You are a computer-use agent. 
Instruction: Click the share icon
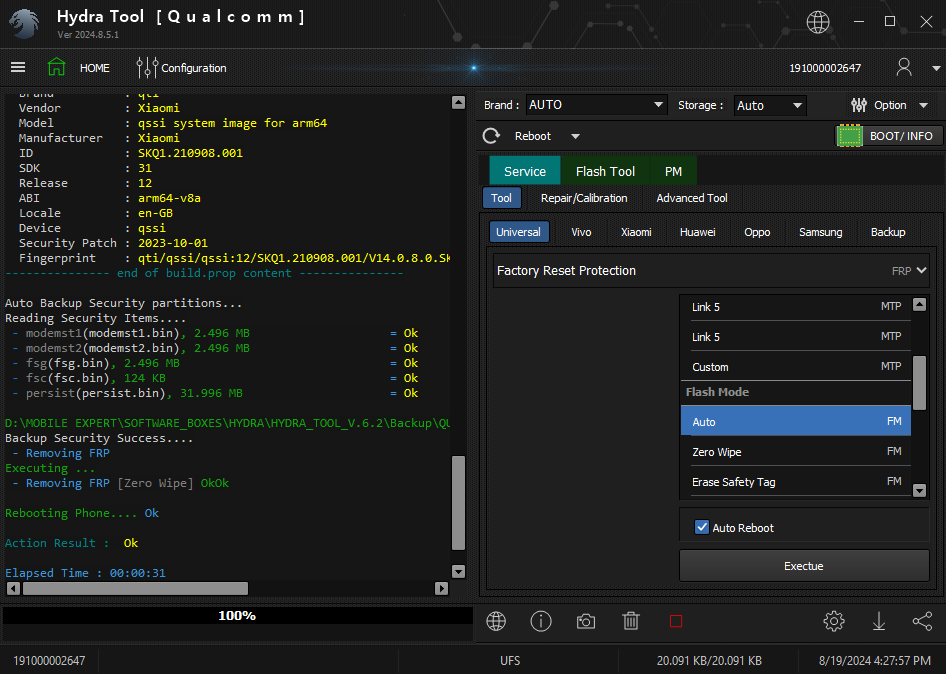point(922,621)
